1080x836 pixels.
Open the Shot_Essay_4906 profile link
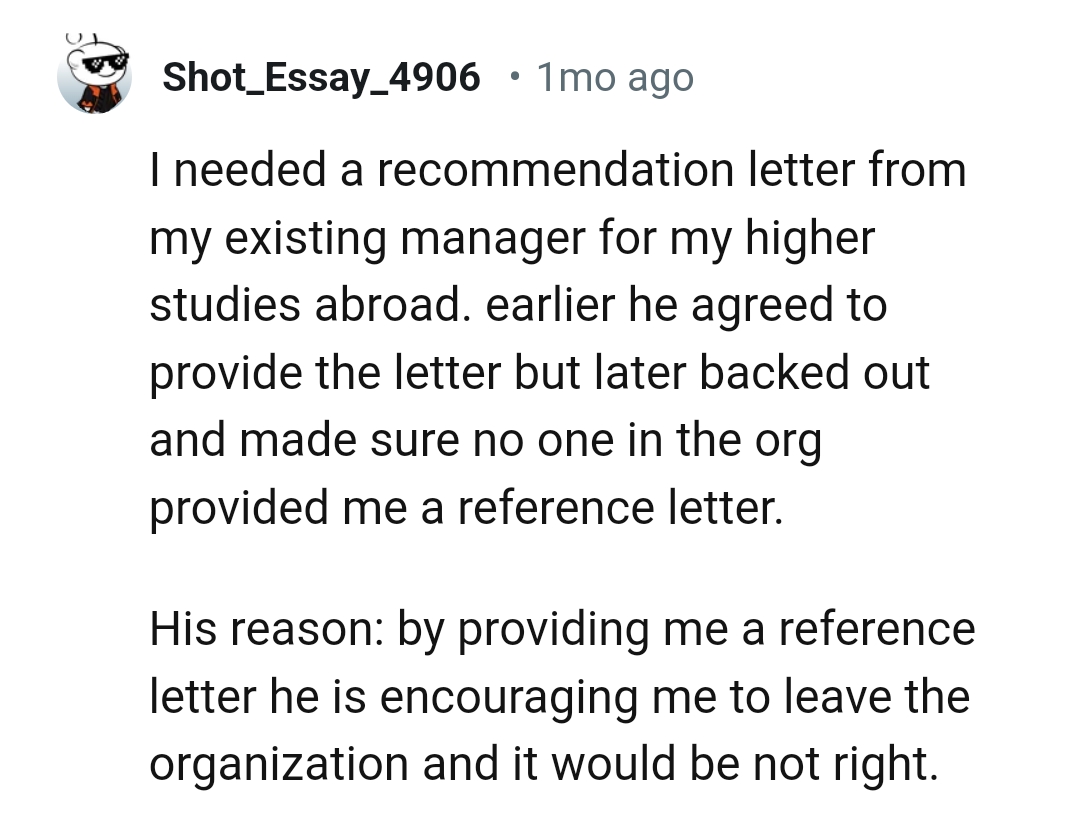[320, 77]
